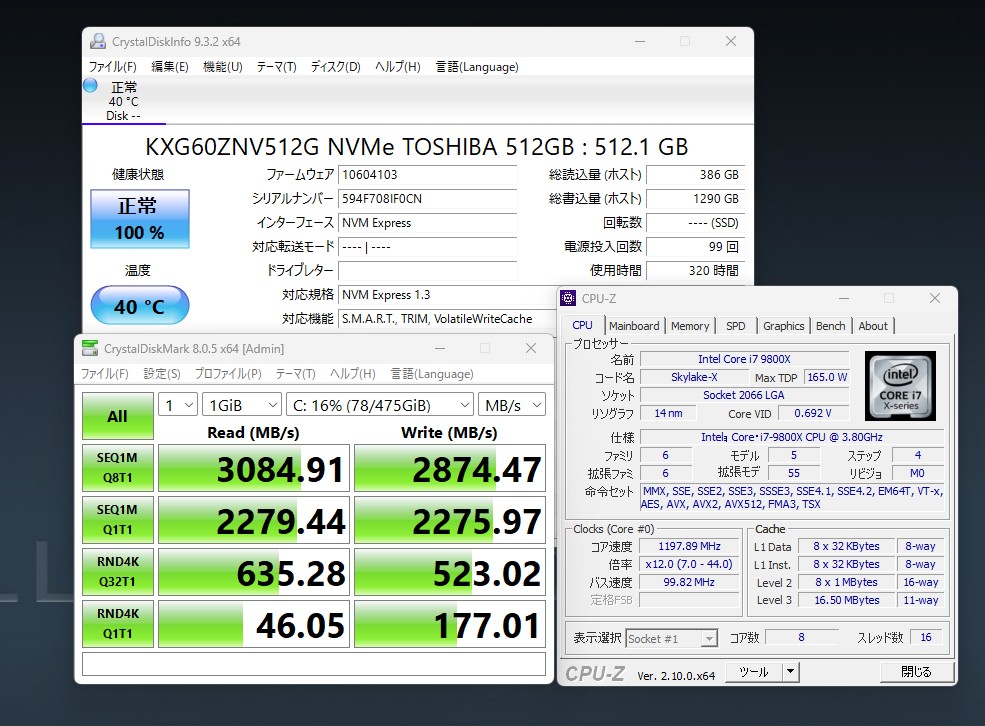Click the core speed value 1197.89 MHz
Screen dimensions: 985x726
pos(689,546)
